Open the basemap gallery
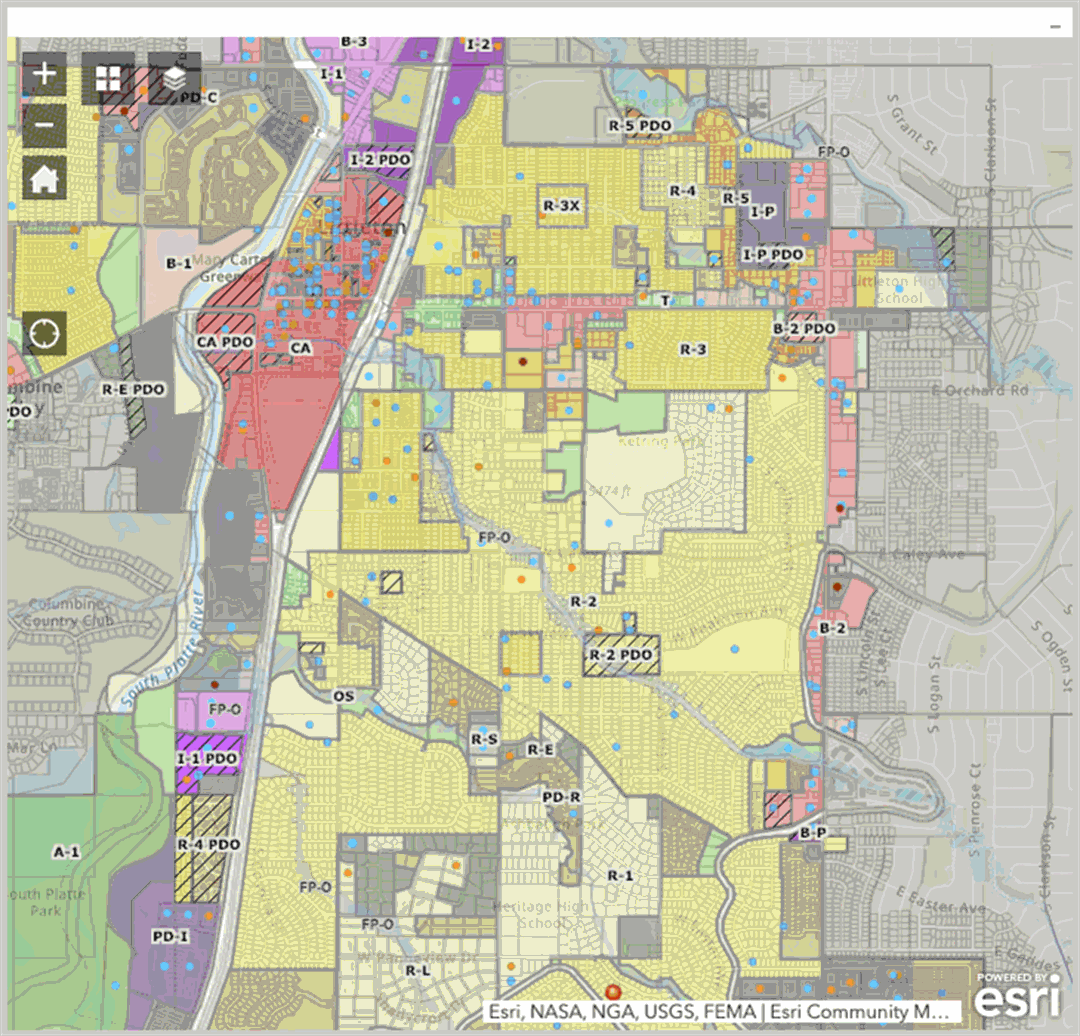The width and height of the screenshot is (1080, 1036). point(110,77)
